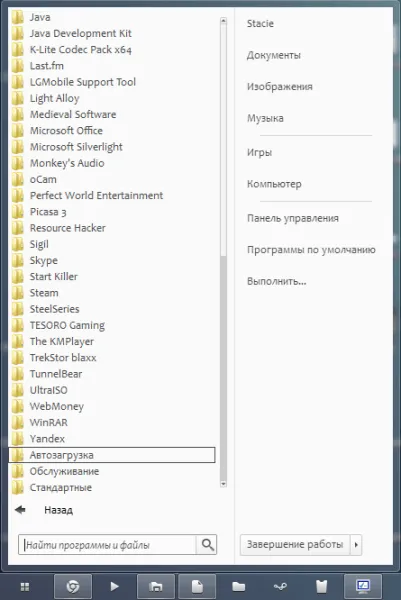Click the plain folder icon on taskbar
401x600 pixels.
pos(238,586)
